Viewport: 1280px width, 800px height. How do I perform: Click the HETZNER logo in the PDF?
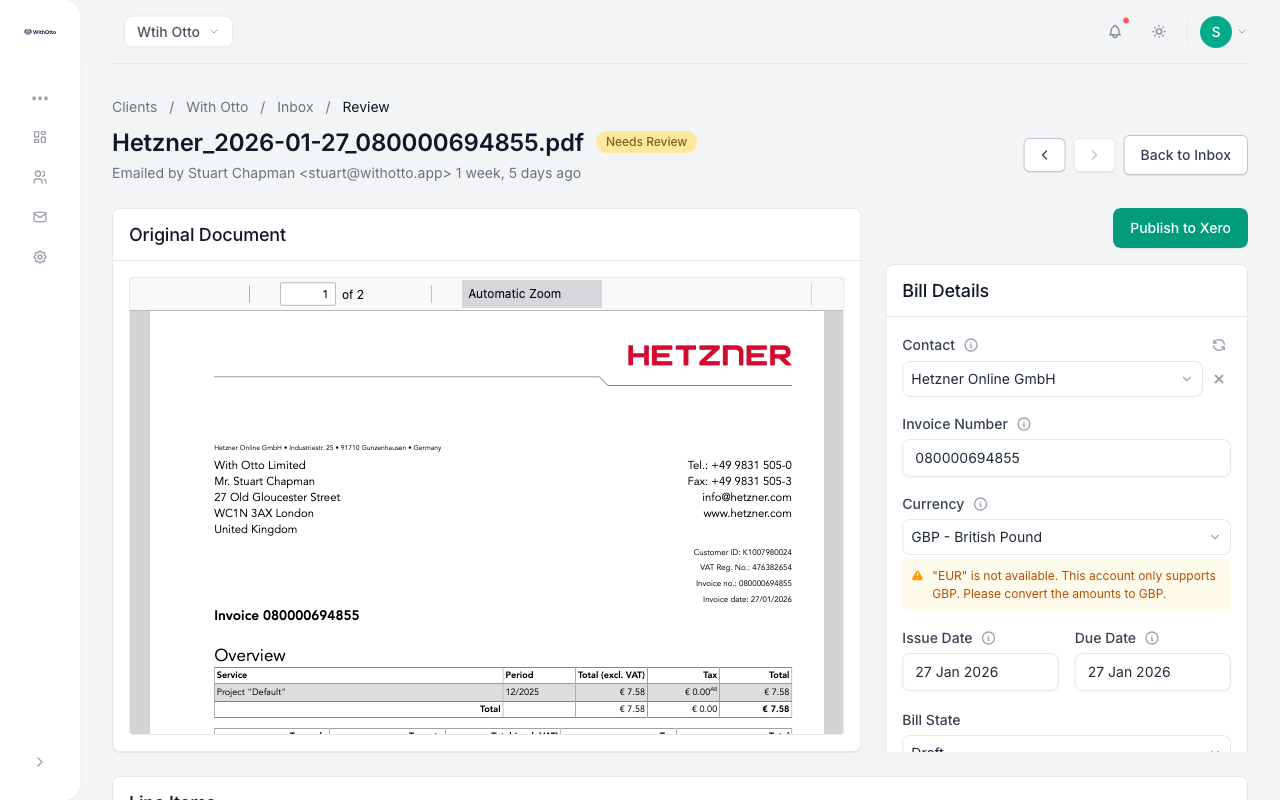point(709,355)
